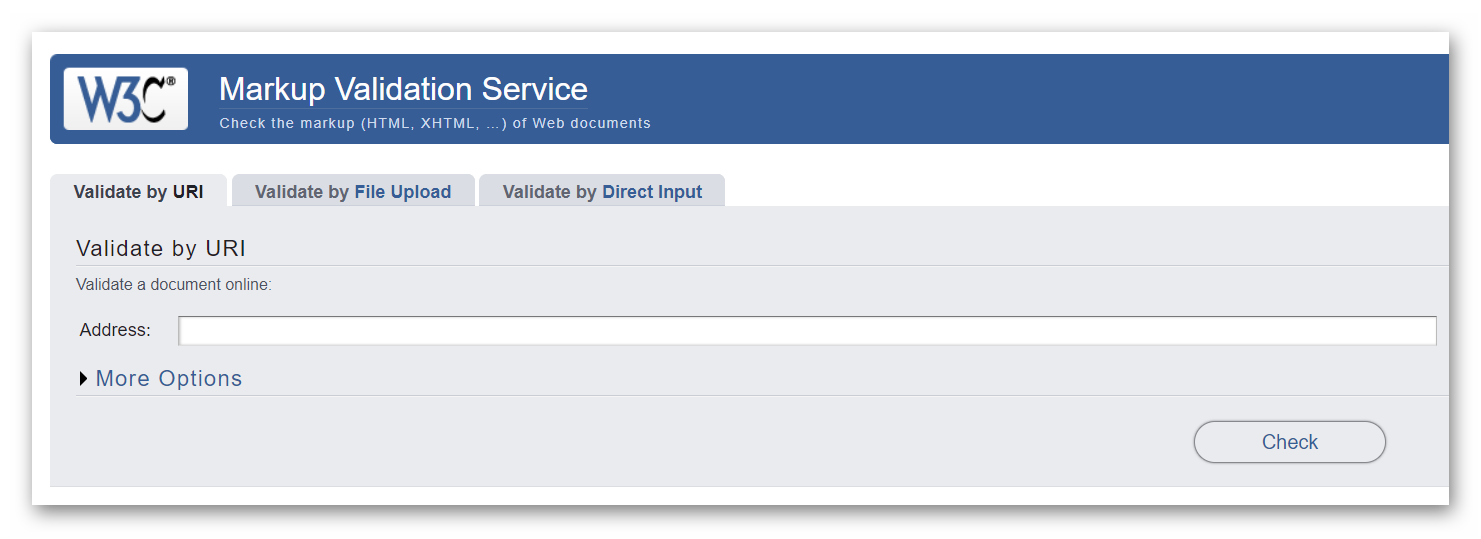Click the blue header banner beside the title
The width and height of the screenshot is (1481, 539).
[x=1000, y=99]
